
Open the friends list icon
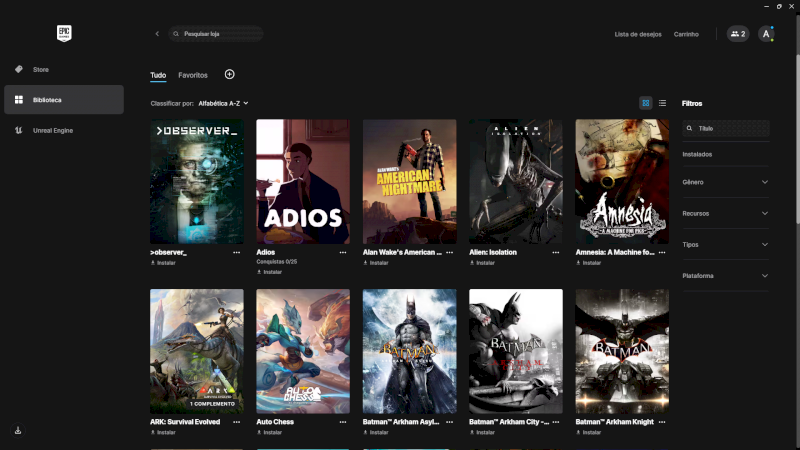click(738, 34)
